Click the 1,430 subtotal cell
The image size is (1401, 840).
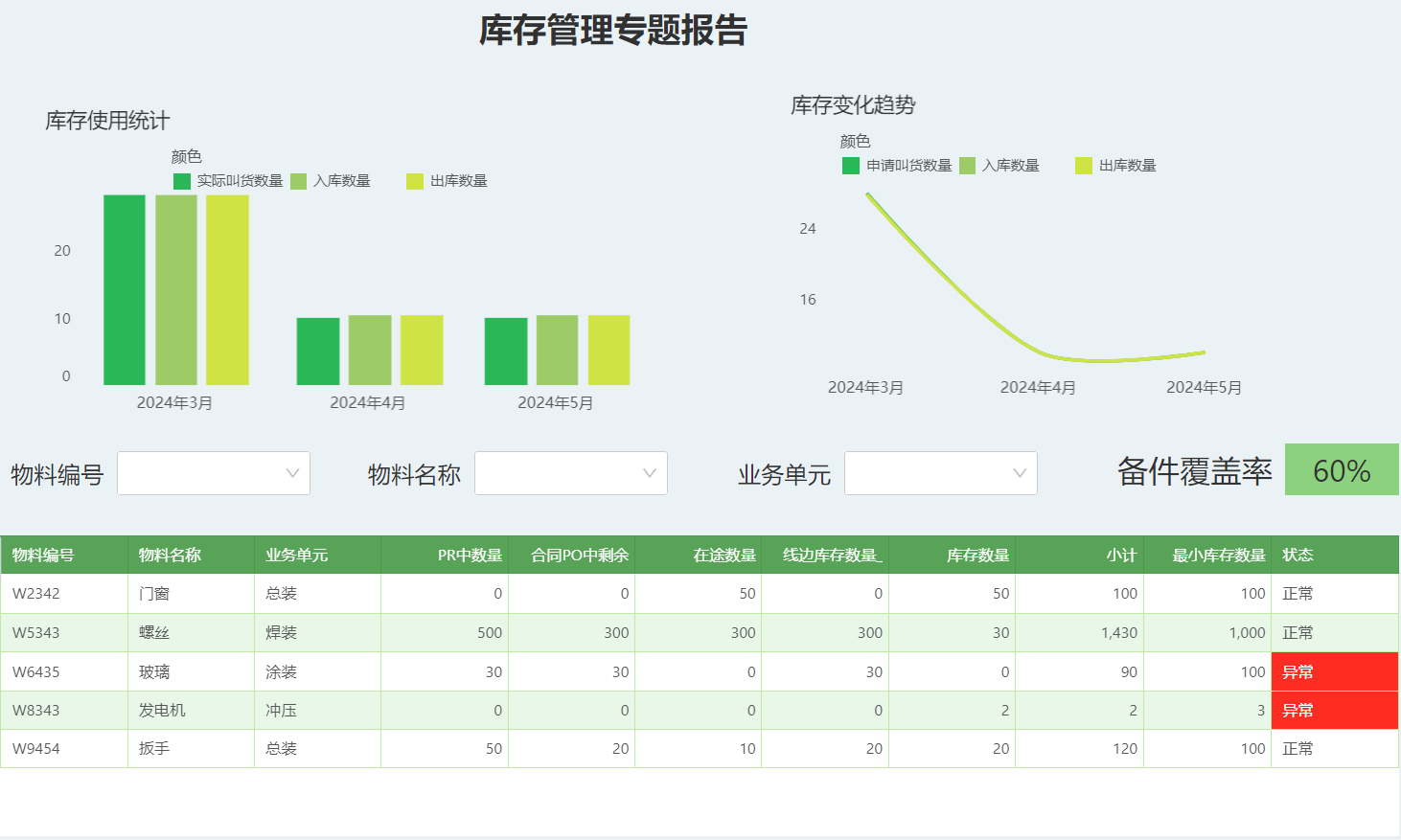point(1079,633)
